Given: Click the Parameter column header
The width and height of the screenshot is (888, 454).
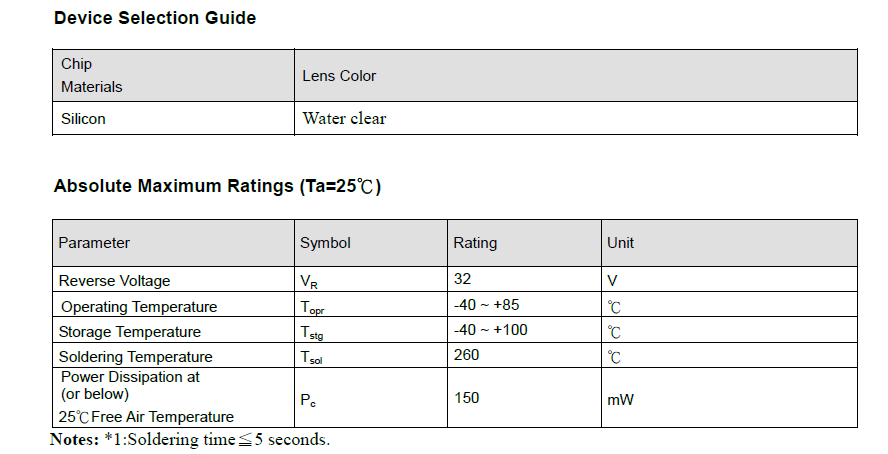Looking at the screenshot, I should [x=94, y=243].
